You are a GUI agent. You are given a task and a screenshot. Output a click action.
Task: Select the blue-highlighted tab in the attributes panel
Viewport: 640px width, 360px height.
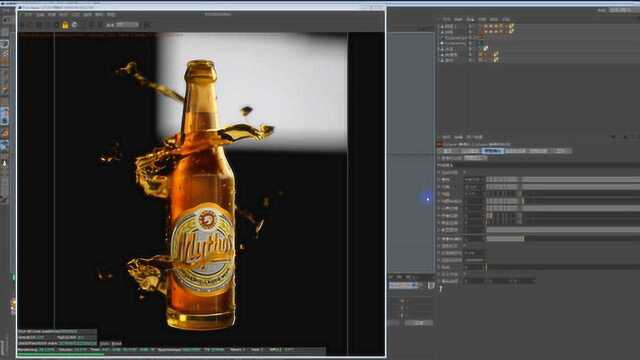pos(493,151)
